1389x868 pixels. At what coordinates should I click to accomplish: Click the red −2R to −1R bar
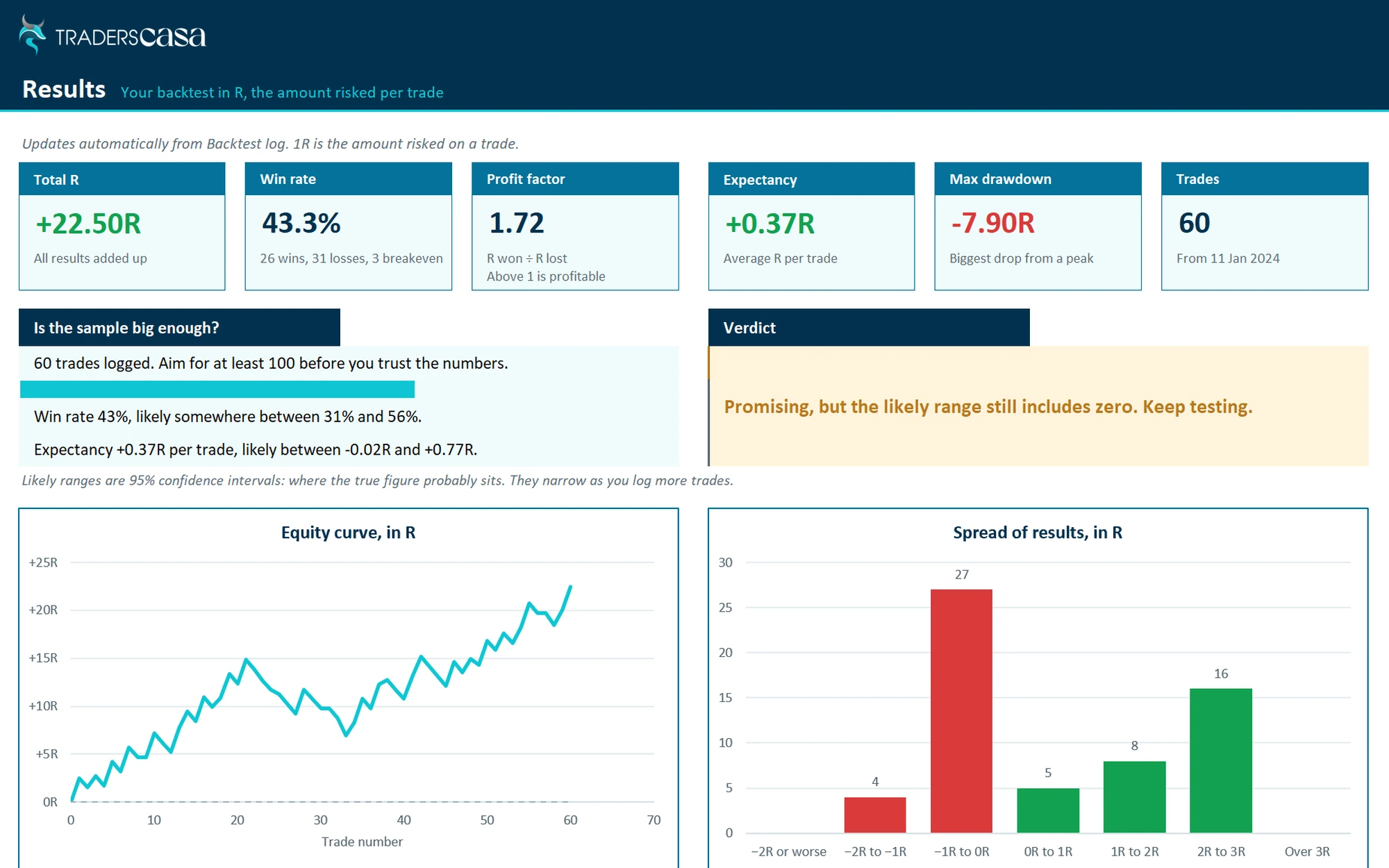pyautogui.click(x=875, y=815)
